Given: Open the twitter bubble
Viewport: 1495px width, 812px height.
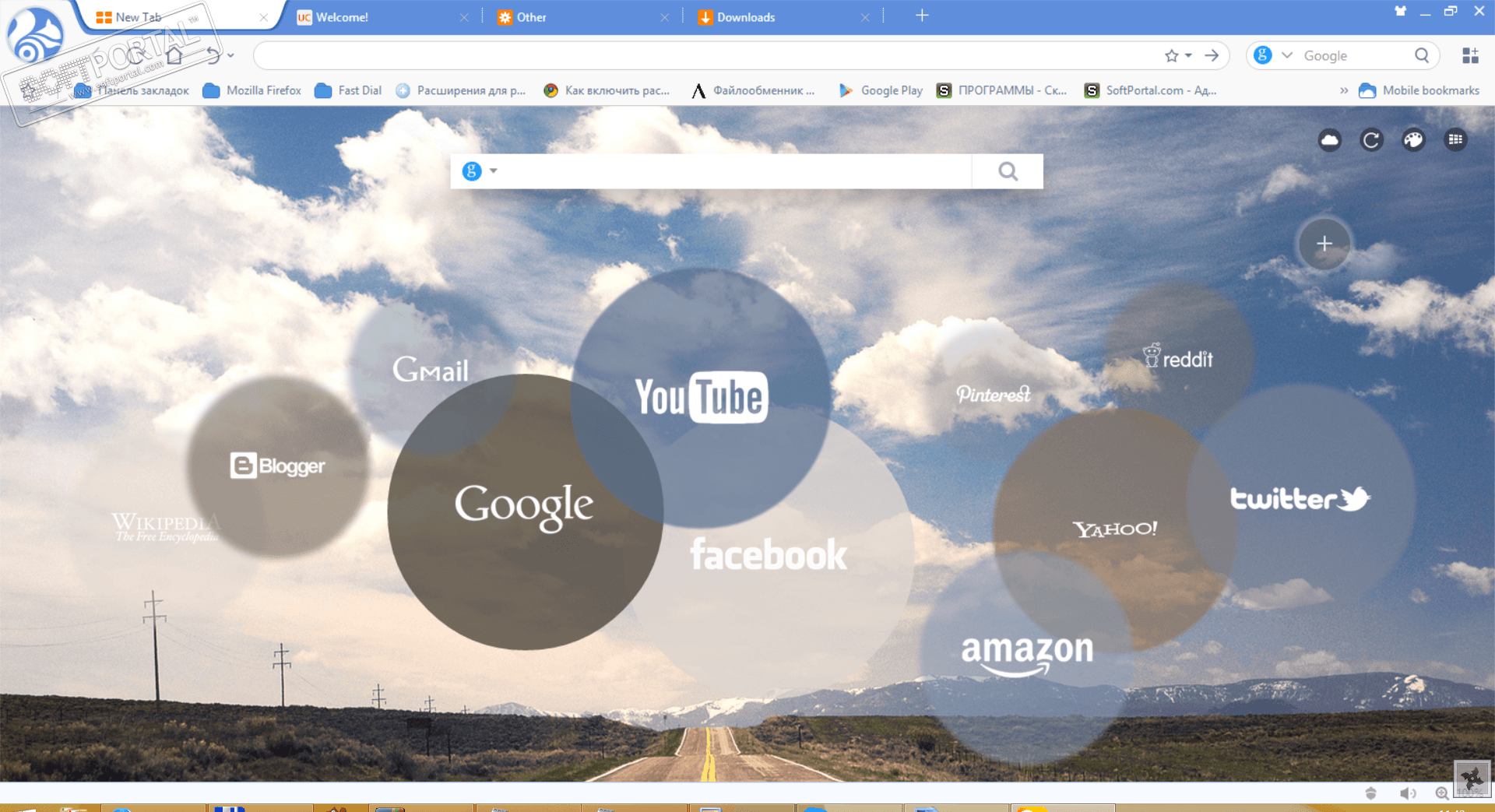Looking at the screenshot, I should click(1300, 498).
